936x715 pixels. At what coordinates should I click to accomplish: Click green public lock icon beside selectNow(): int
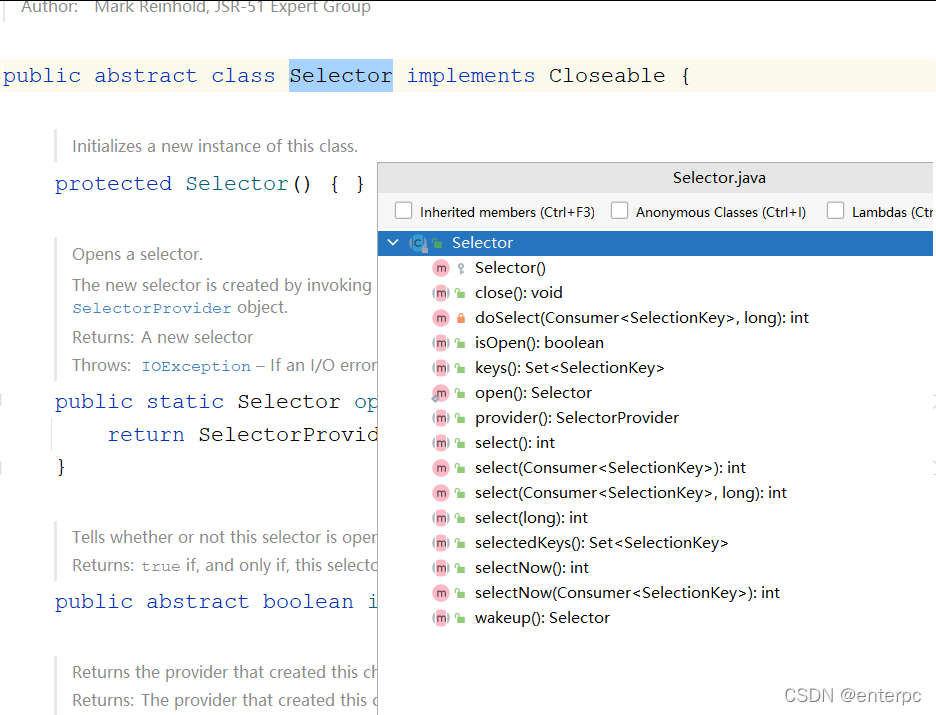point(460,568)
